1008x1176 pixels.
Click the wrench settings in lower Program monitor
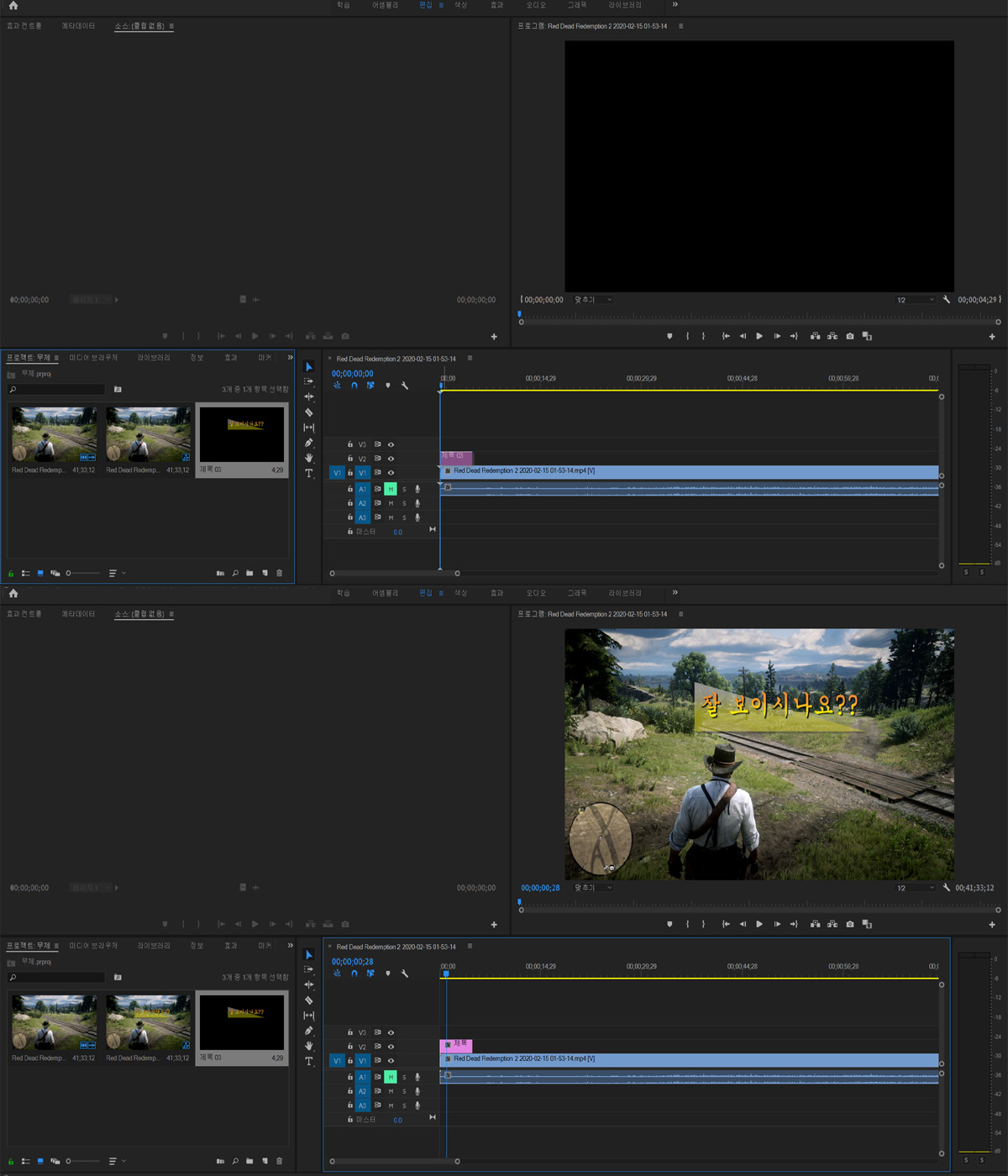[x=946, y=887]
